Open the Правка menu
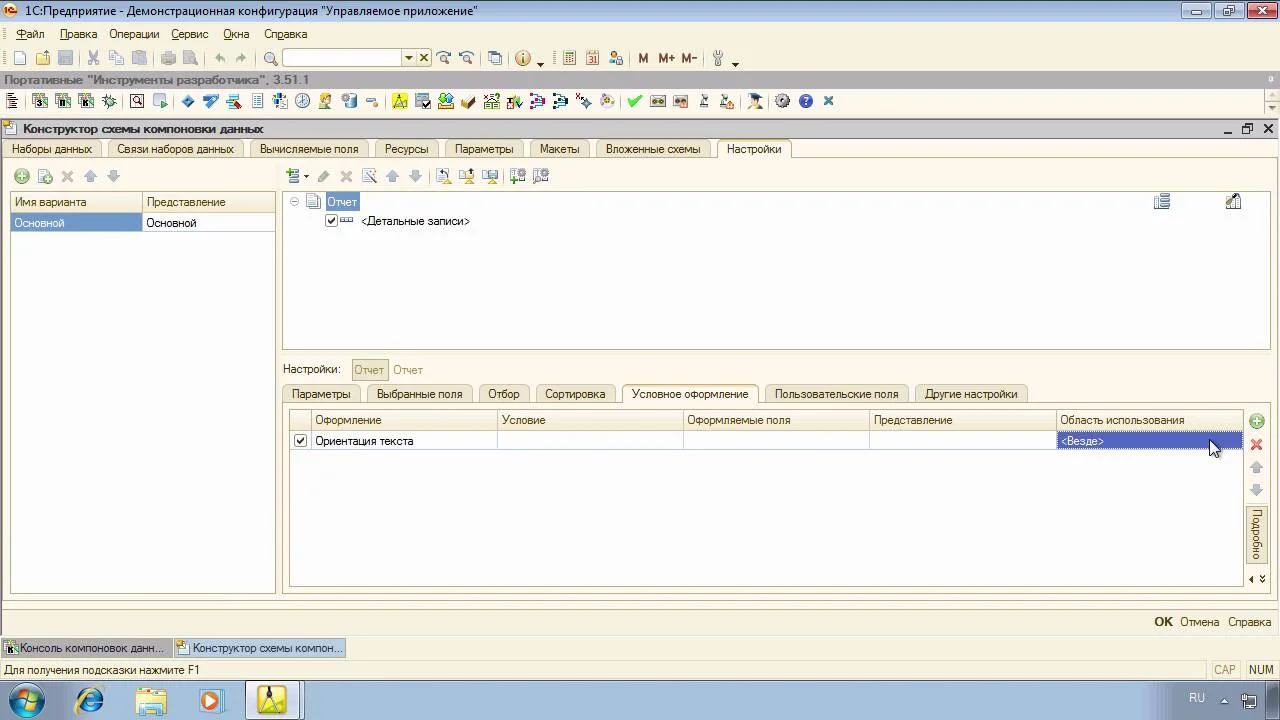The height and width of the screenshot is (720, 1280). point(78,34)
